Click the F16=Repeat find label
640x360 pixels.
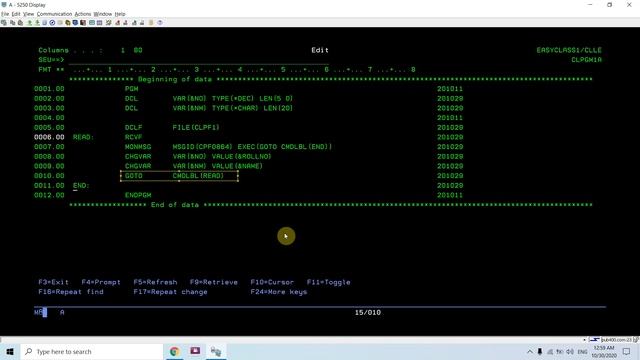coord(71,292)
